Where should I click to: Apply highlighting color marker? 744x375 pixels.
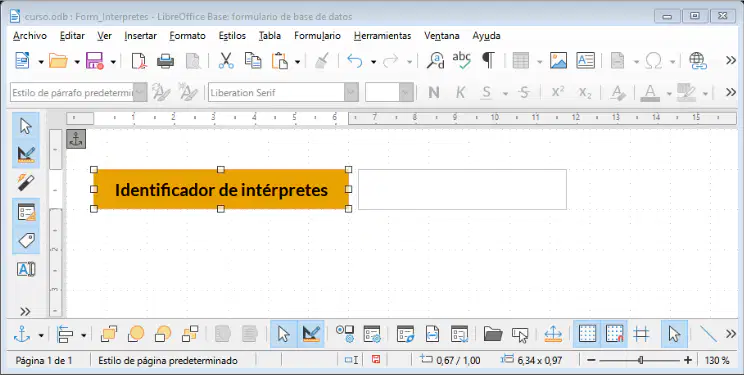(x=686, y=93)
